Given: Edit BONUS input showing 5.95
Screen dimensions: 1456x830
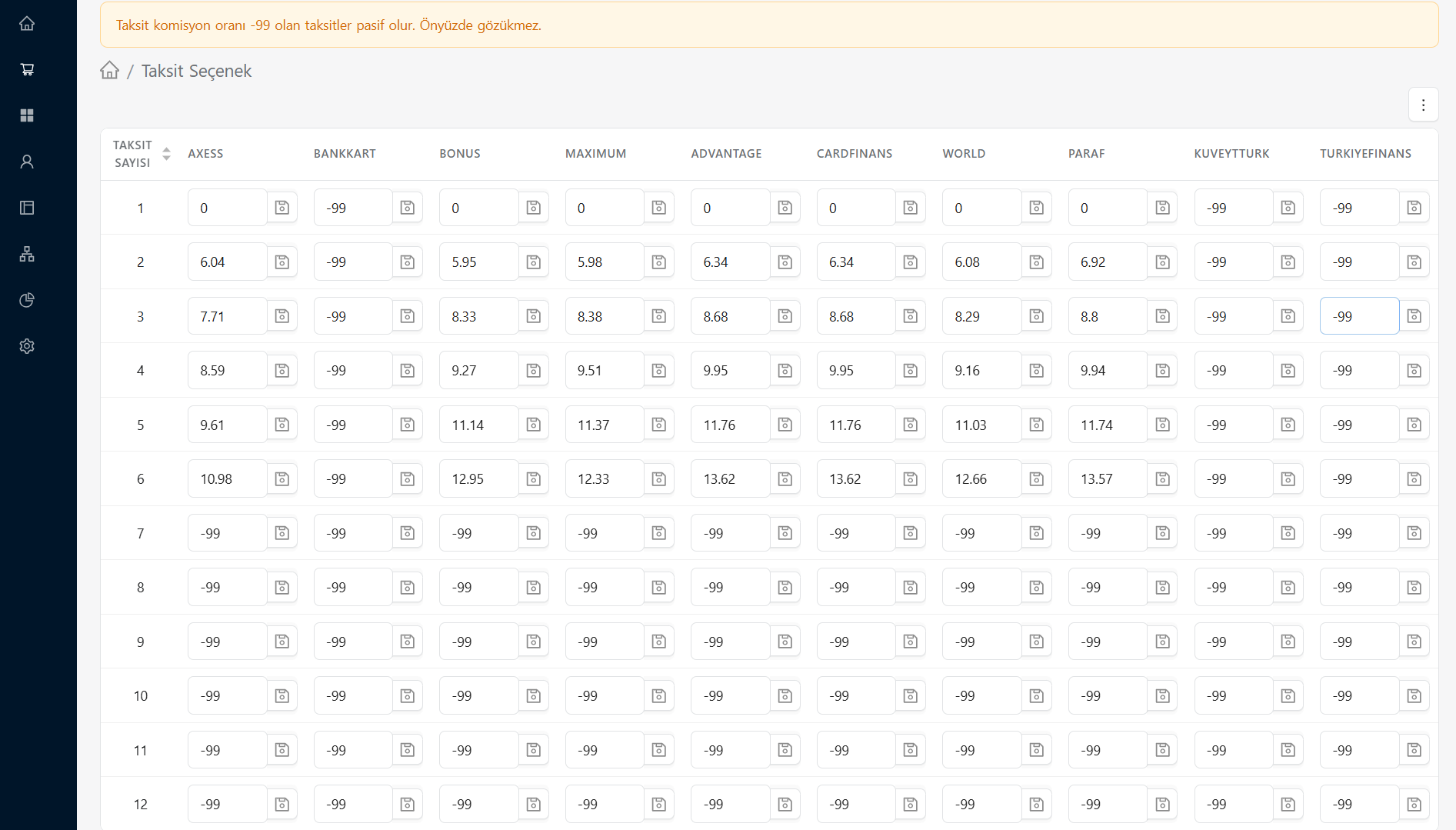Looking at the screenshot, I should point(479,262).
